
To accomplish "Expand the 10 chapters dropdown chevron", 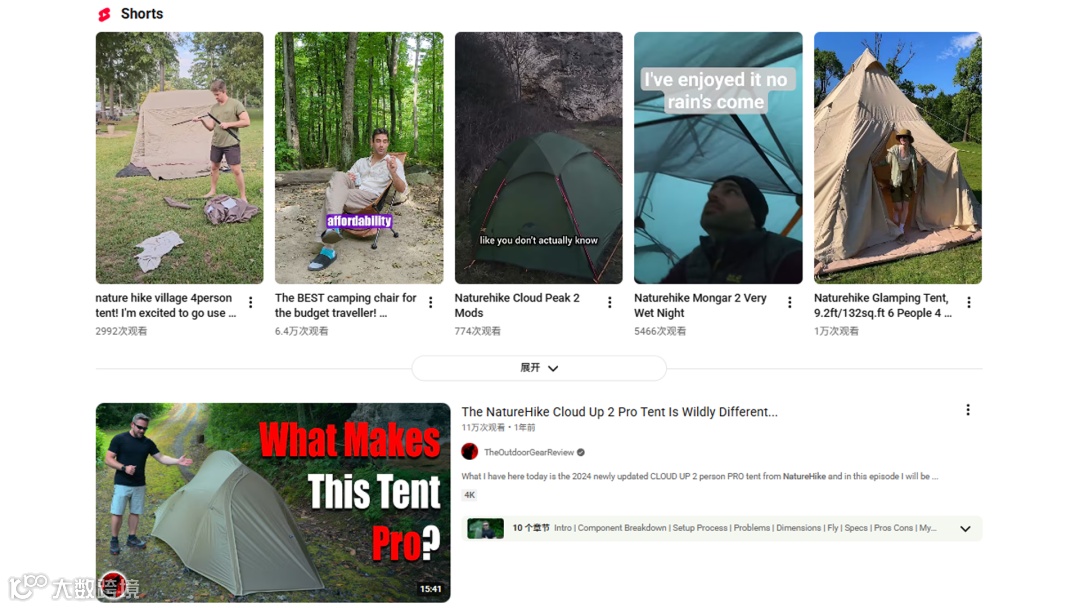I will point(965,529).
